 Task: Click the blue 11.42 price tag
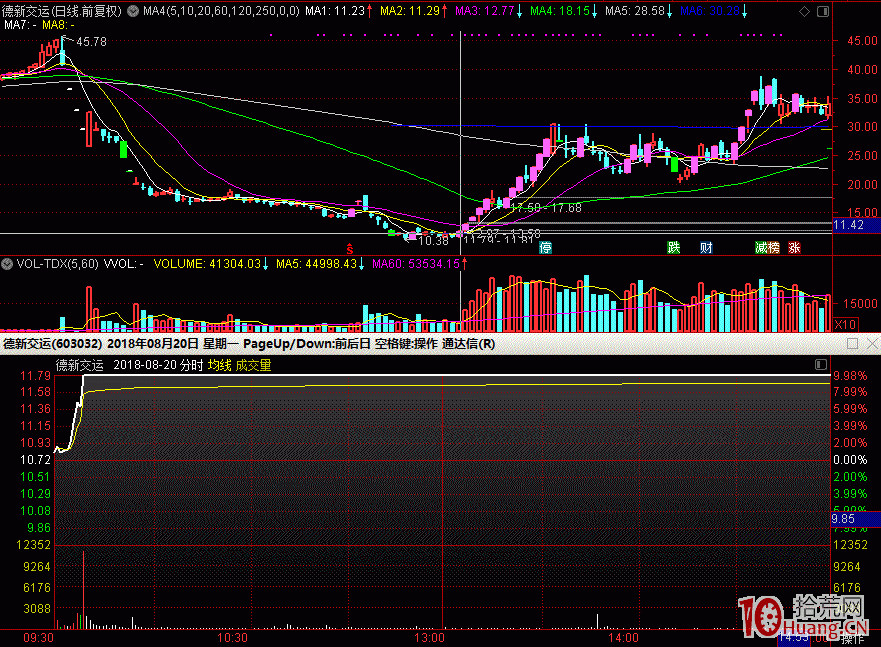pyautogui.click(x=848, y=226)
